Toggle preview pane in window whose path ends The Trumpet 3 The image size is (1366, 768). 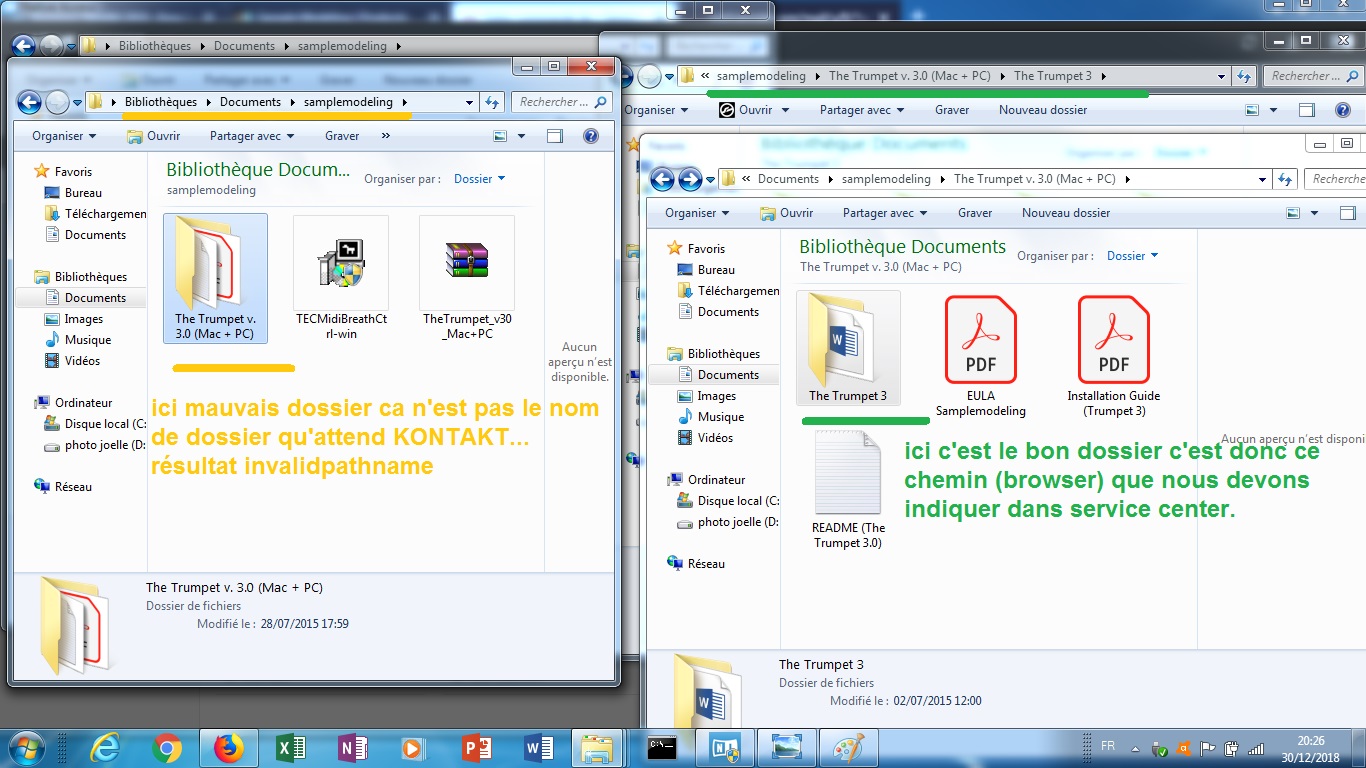click(x=1306, y=110)
